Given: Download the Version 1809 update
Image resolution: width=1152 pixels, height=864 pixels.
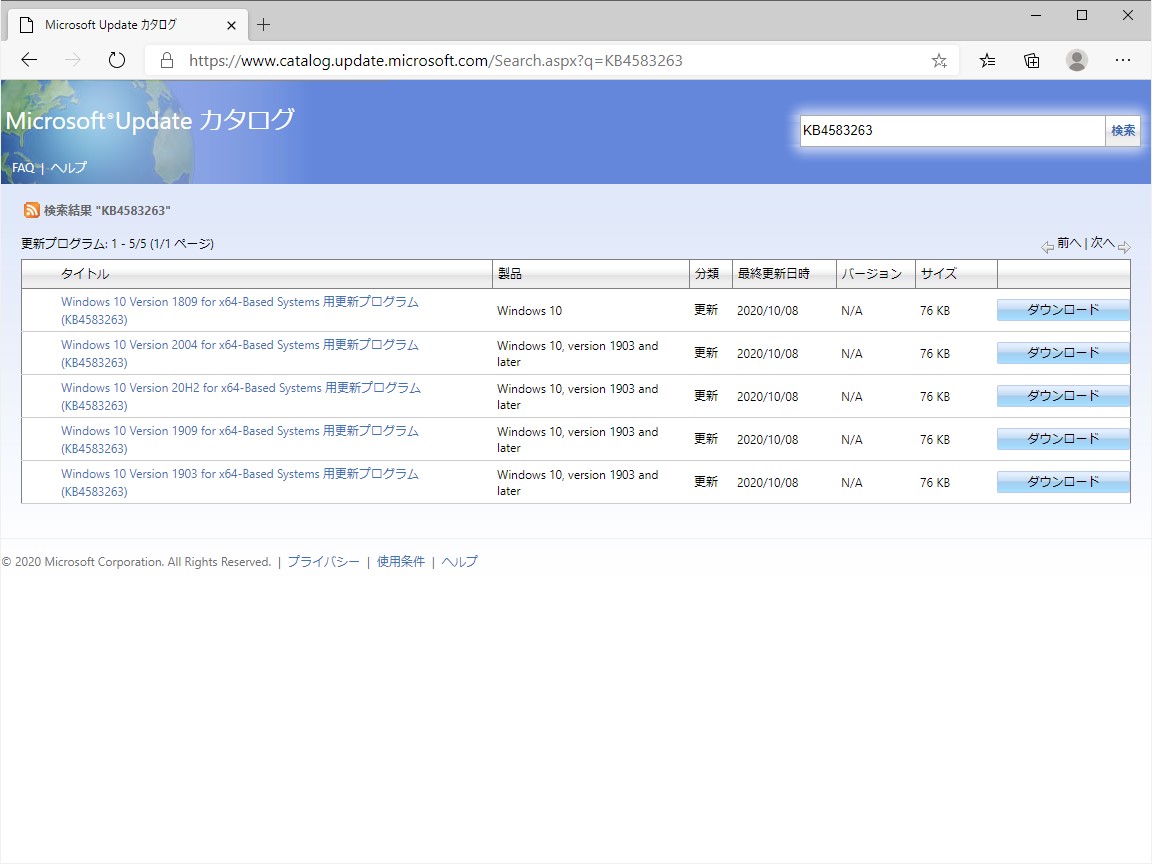Looking at the screenshot, I should click(1062, 310).
